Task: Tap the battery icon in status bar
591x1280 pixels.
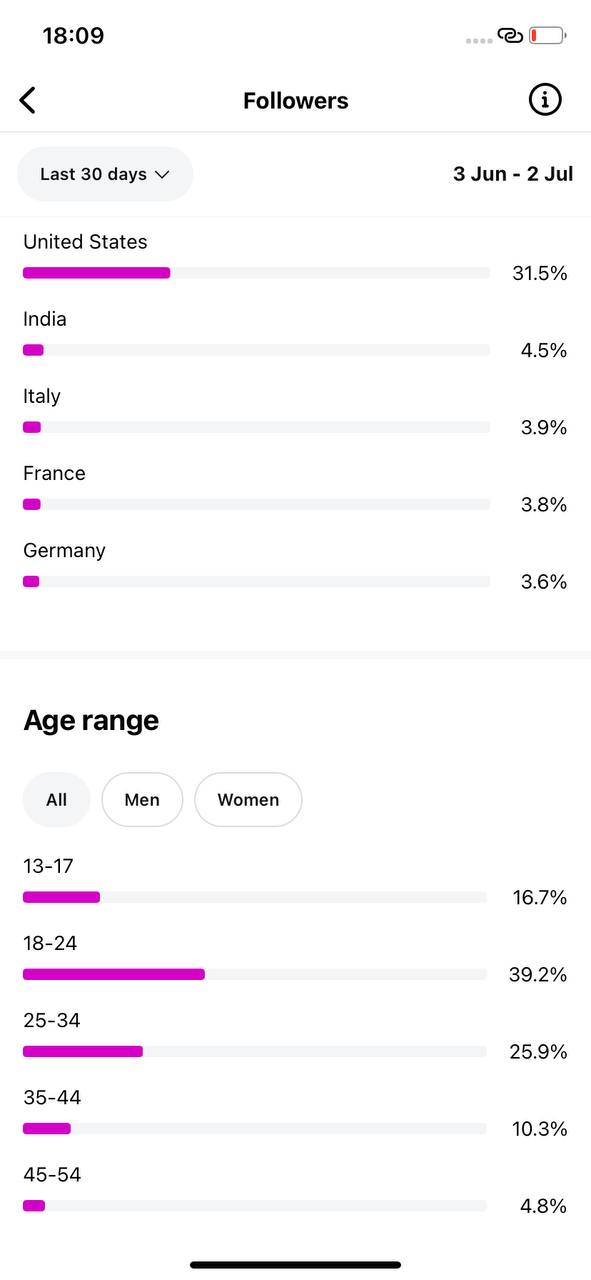Action: [548, 36]
